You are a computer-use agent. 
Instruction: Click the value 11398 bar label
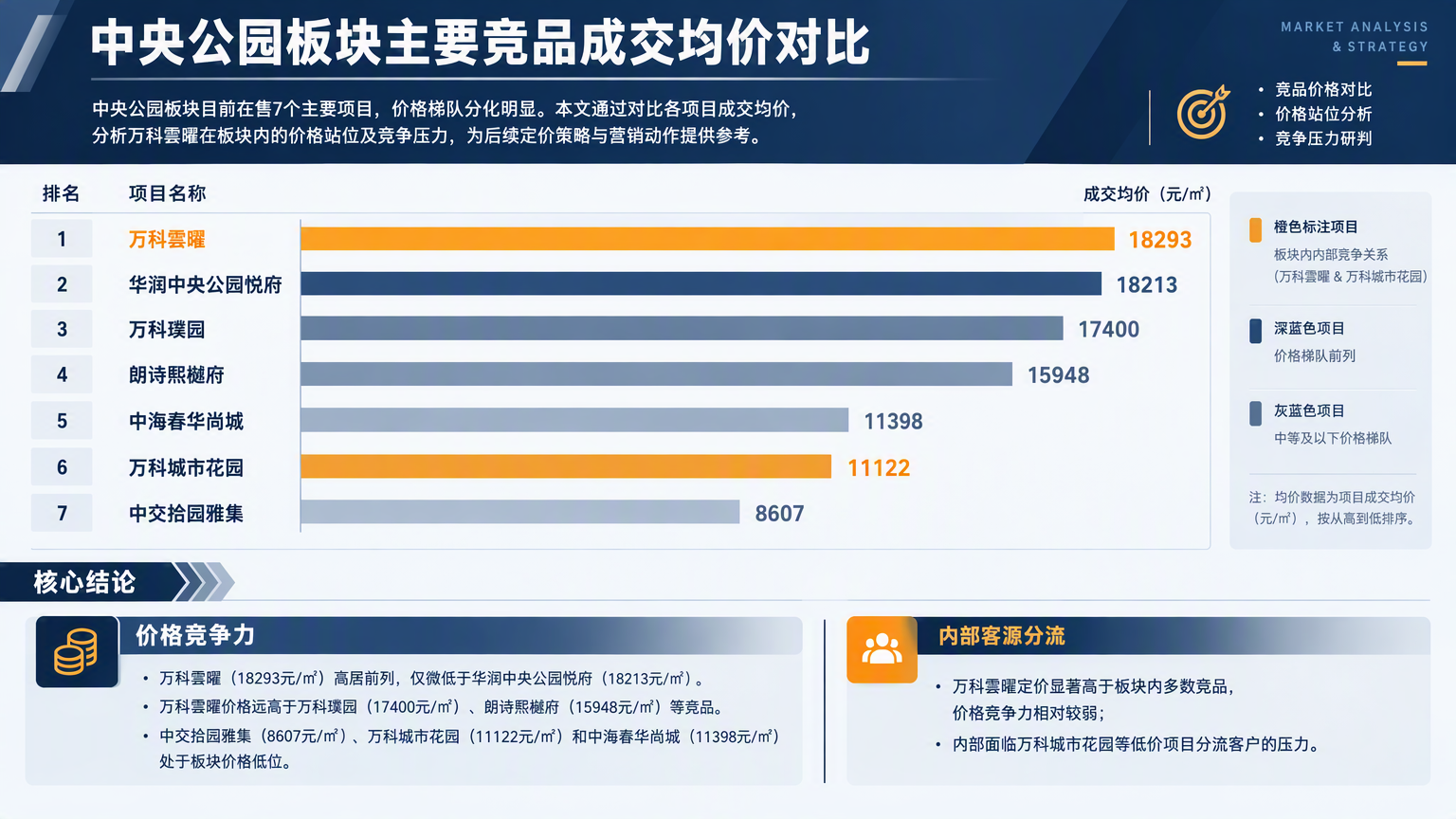pos(893,421)
